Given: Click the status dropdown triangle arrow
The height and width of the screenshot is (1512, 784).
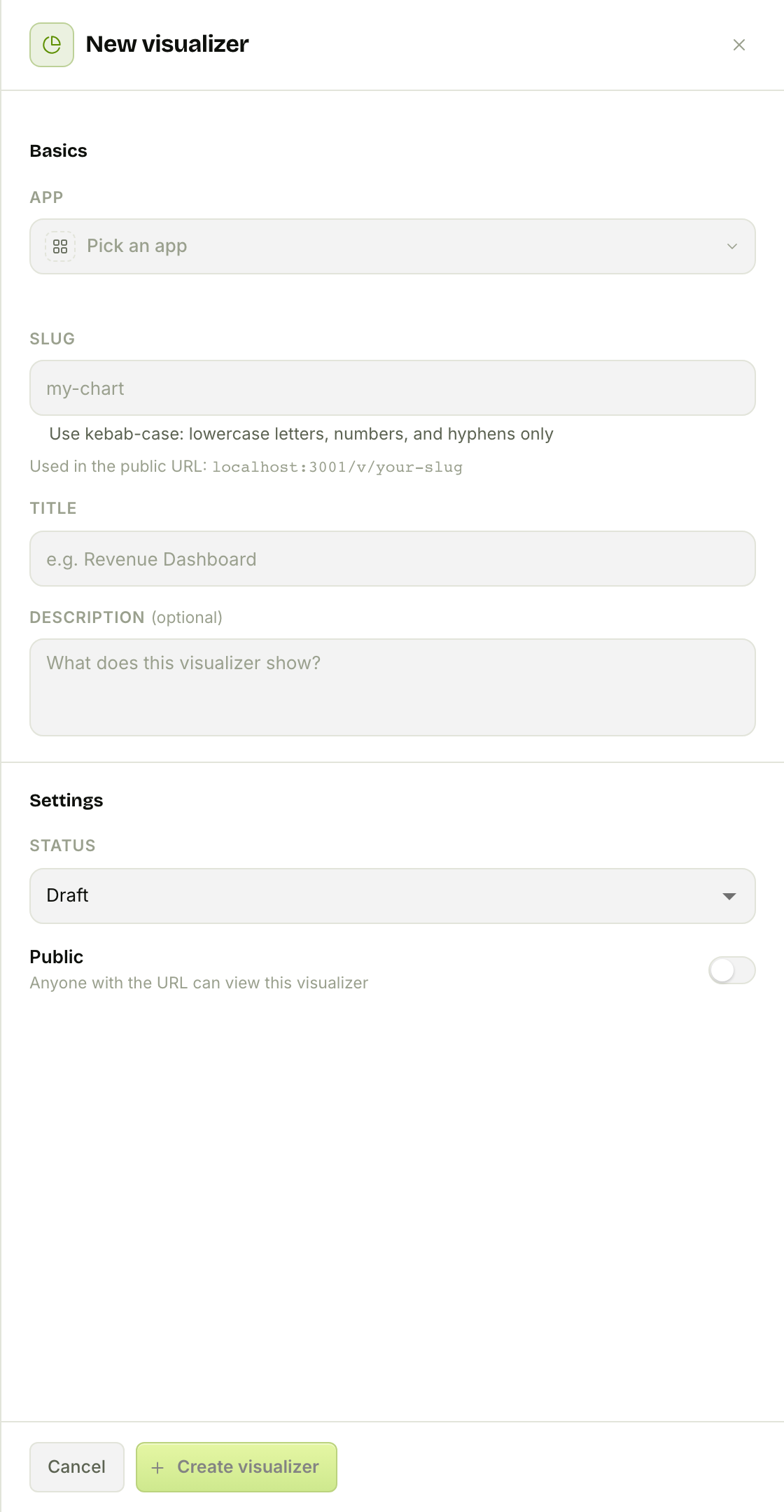Looking at the screenshot, I should 729,897.
